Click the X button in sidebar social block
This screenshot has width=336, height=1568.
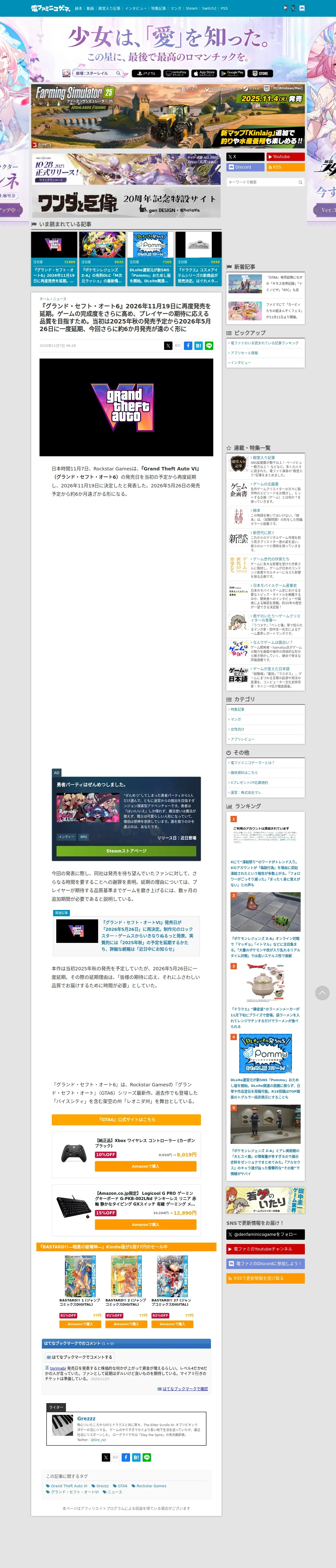point(245,157)
